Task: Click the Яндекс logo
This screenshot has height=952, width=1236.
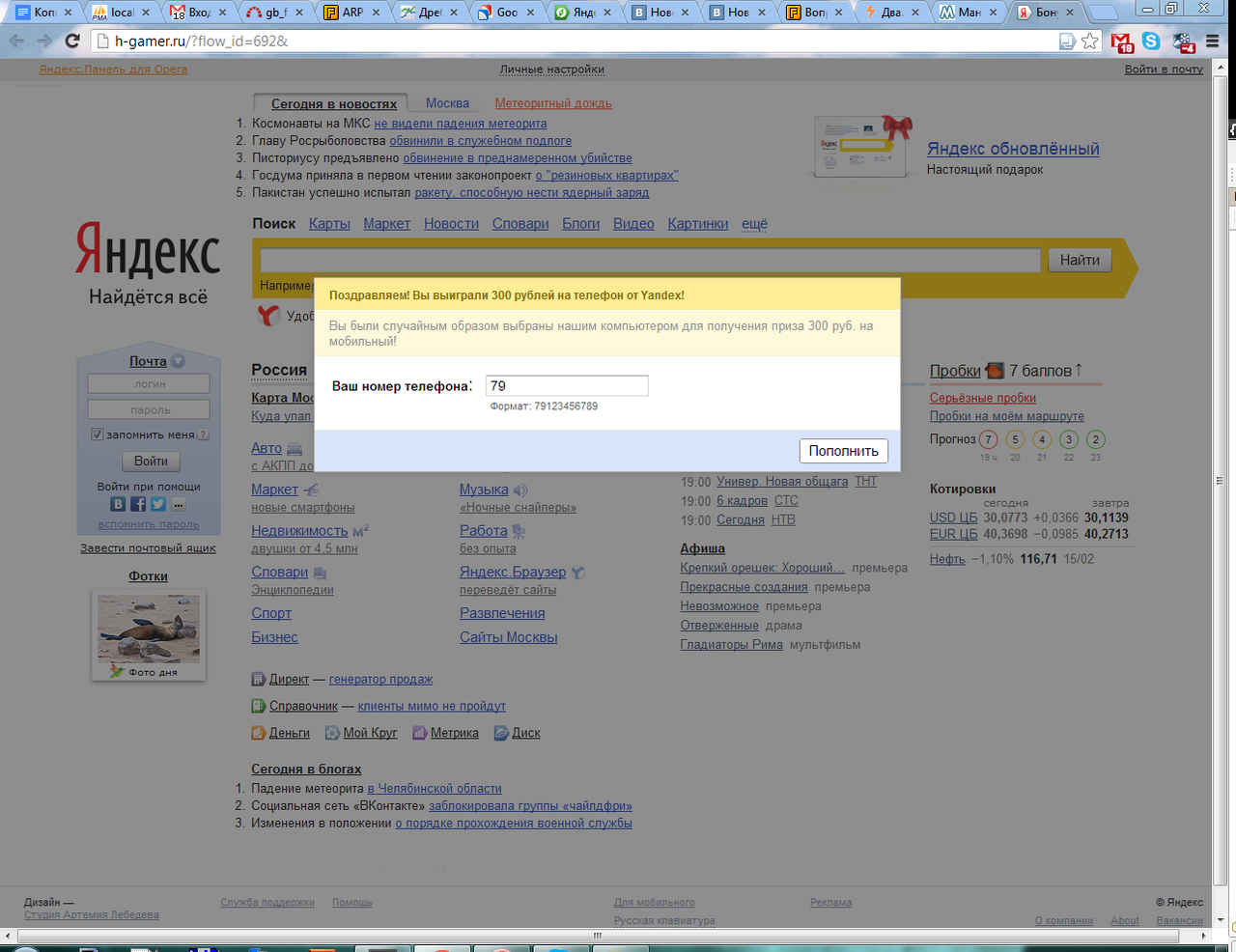Action: pyautogui.click(x=148, y=250)
